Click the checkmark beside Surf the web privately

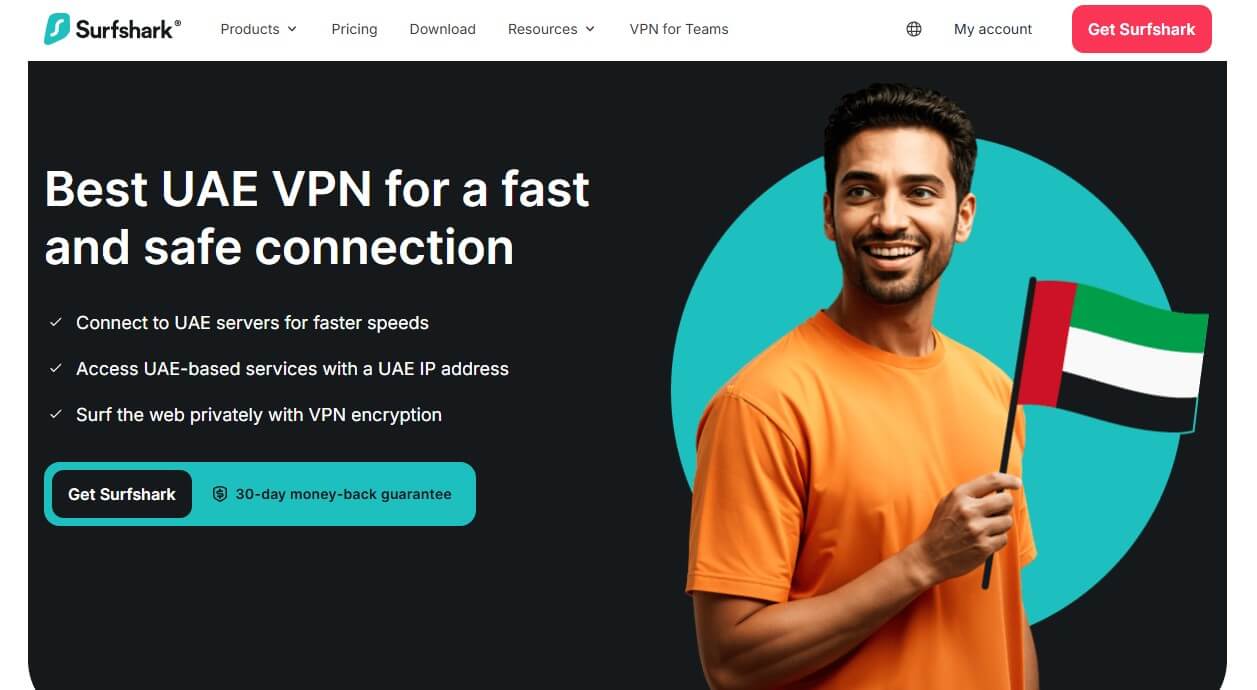coord(56,414)
